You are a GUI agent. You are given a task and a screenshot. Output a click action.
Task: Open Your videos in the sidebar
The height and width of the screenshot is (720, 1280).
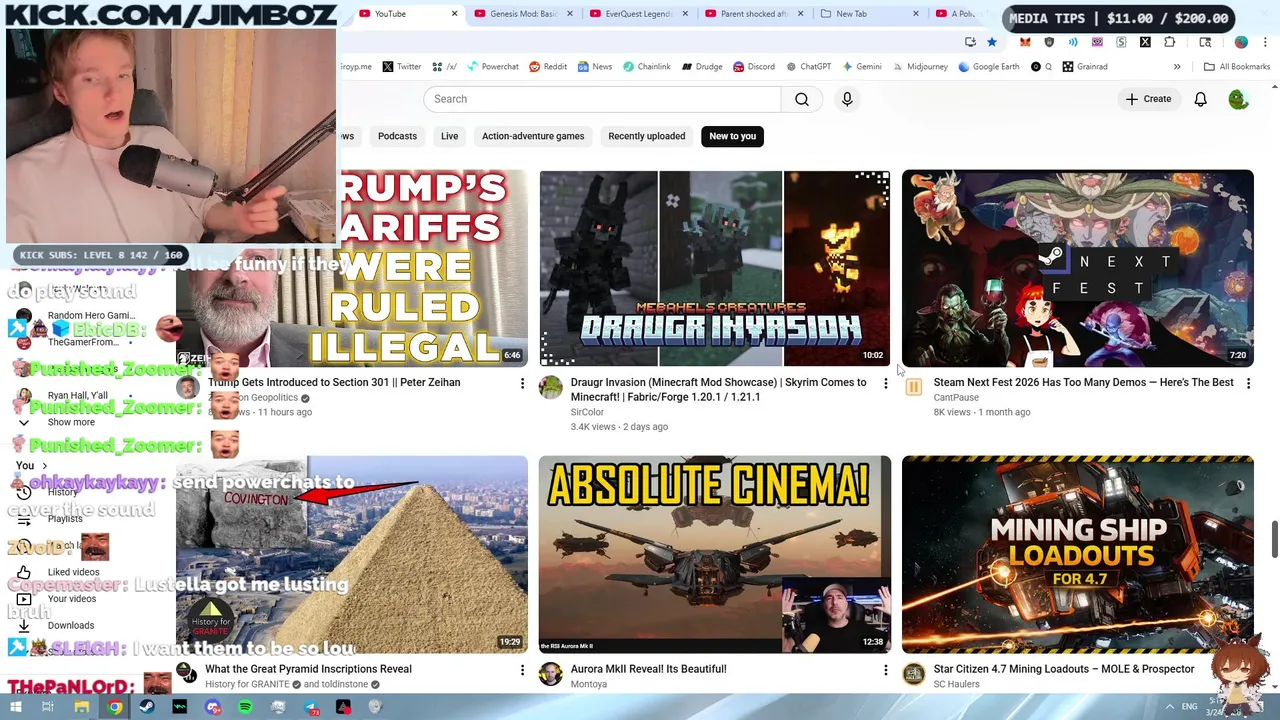pos(72,599)
